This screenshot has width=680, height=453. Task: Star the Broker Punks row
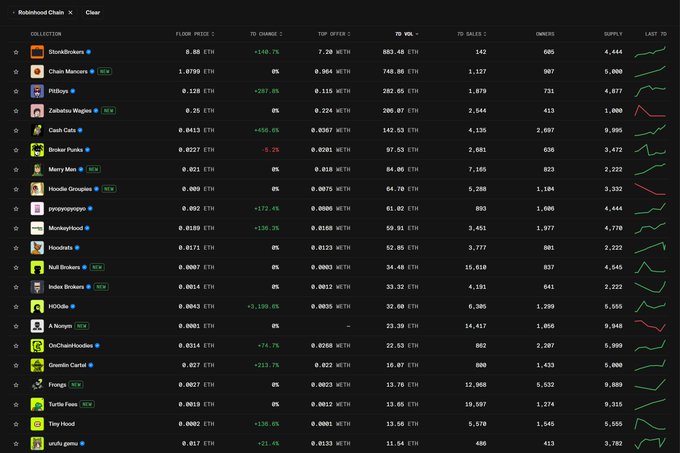(x=16, y=150)
